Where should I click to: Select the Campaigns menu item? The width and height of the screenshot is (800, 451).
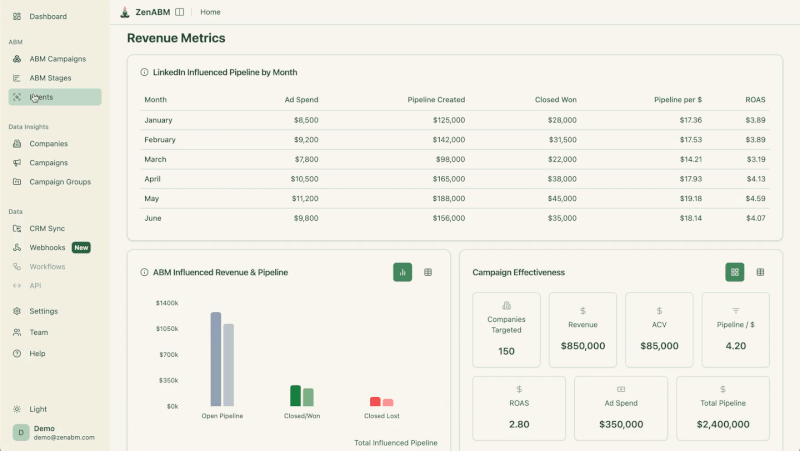[48, 163]
